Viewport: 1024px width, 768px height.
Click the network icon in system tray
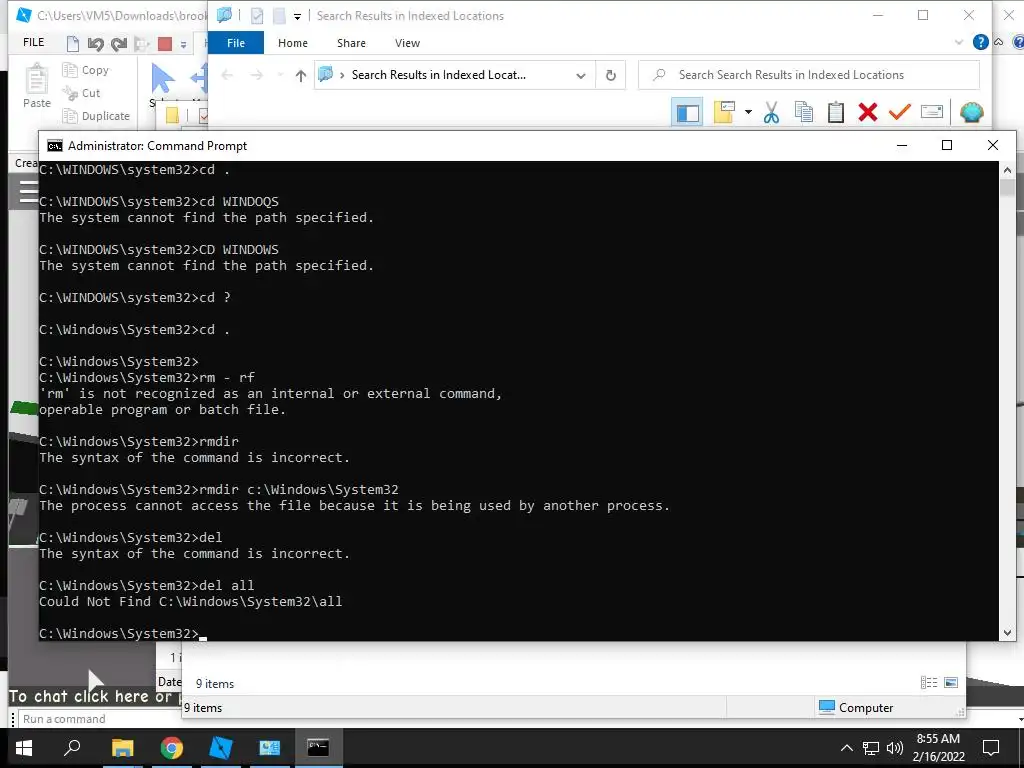[871, 748]
